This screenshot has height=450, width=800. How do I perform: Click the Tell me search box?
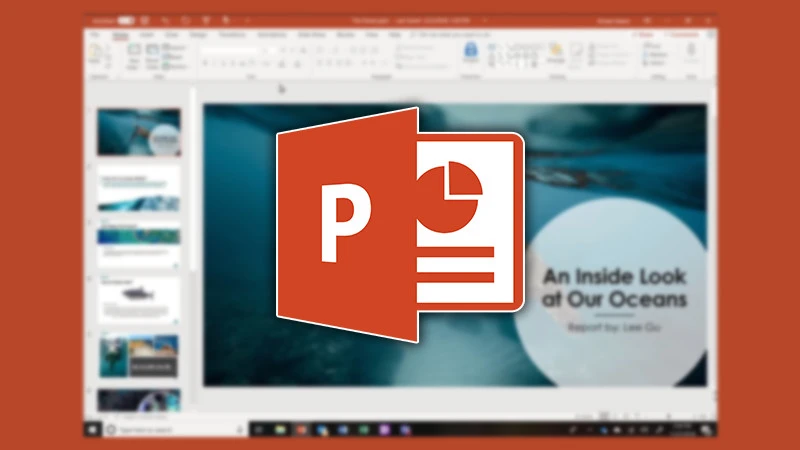[x=452, y=35]
